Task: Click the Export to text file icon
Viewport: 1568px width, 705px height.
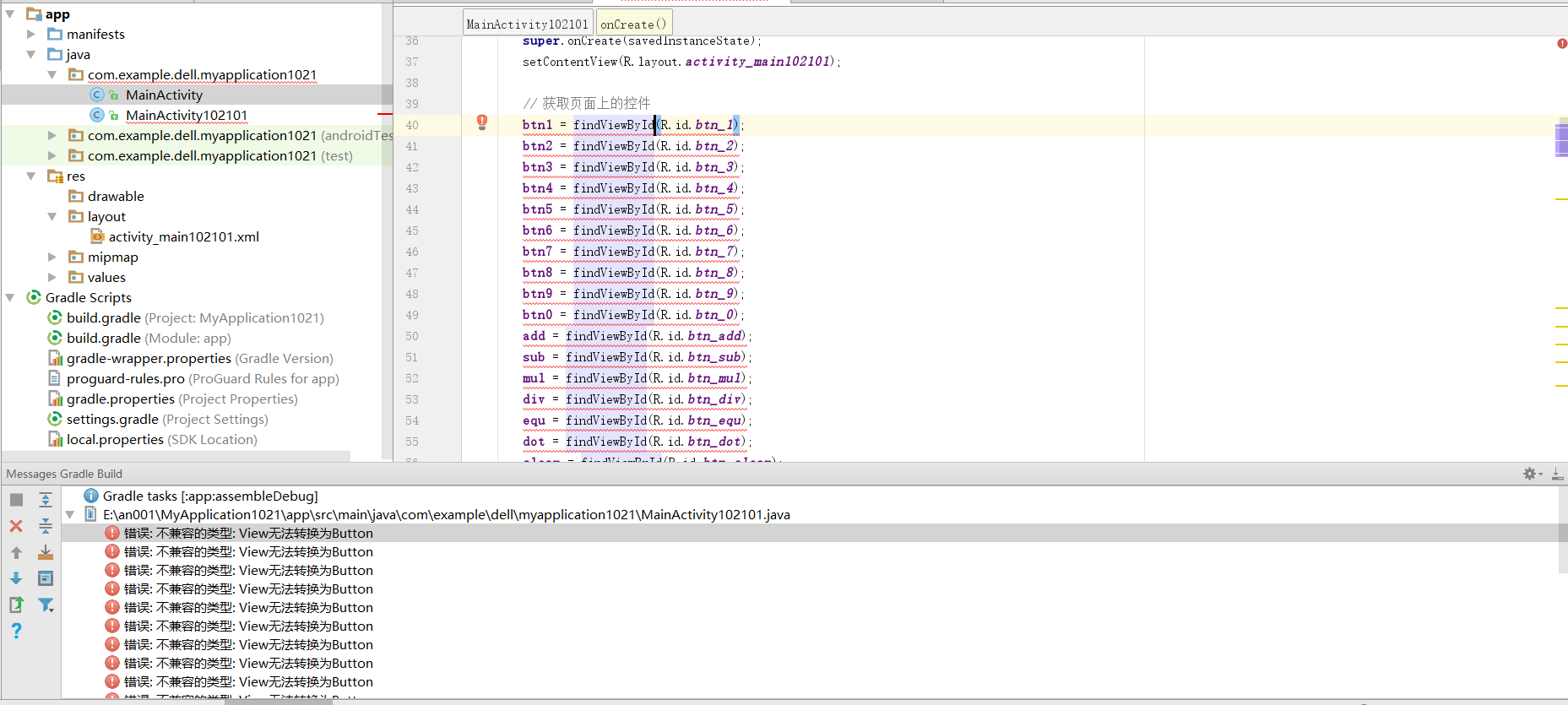Action: [x=16, y=605]
